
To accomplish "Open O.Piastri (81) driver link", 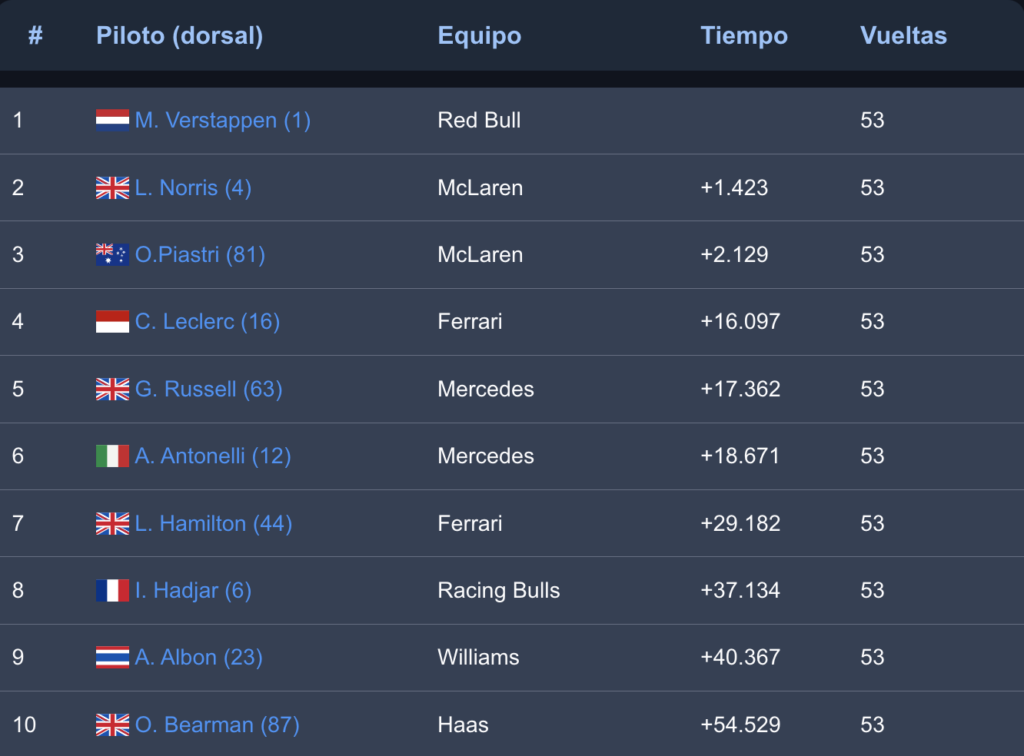I will (200, 255).
